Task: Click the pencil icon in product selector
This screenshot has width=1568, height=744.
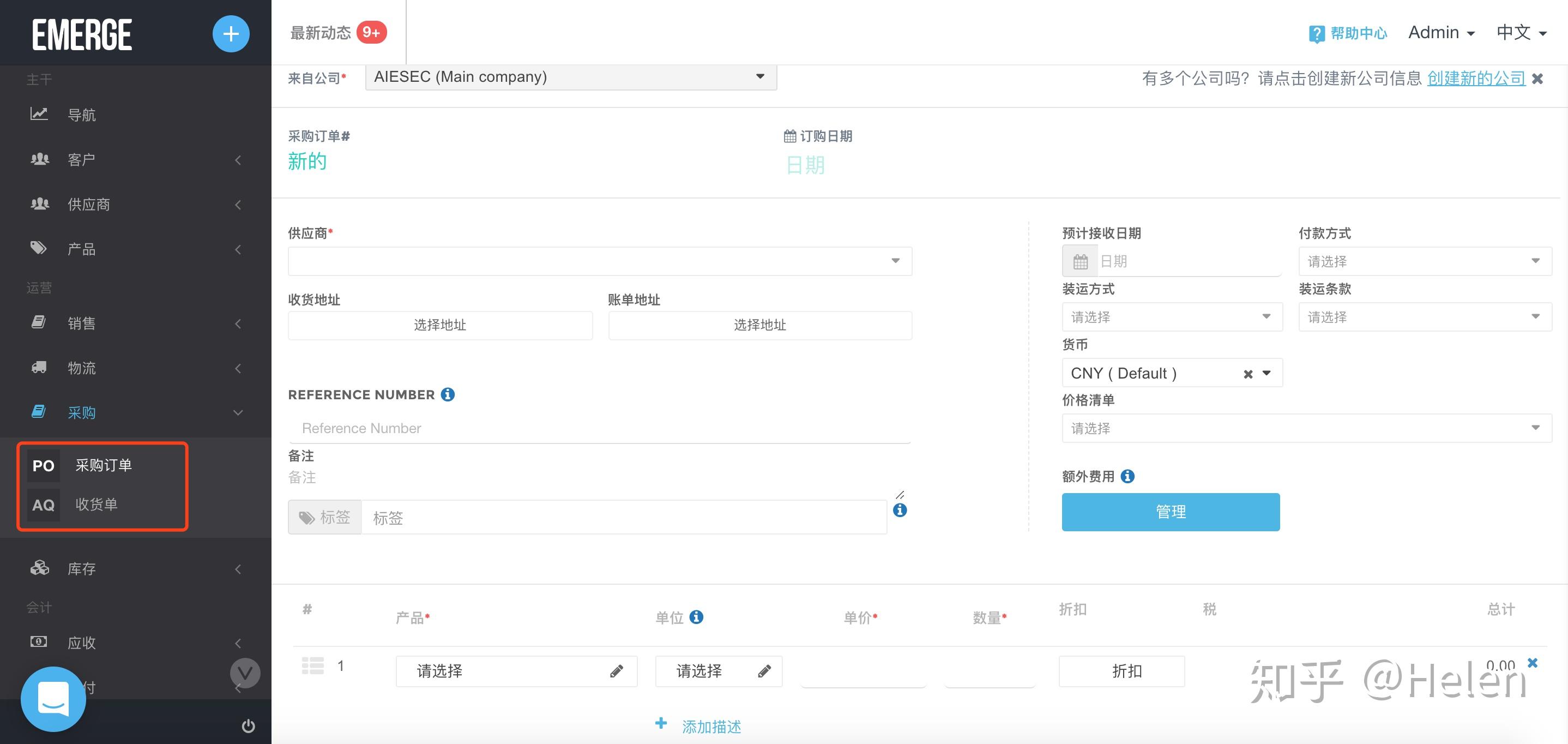Action: (616, 671)
